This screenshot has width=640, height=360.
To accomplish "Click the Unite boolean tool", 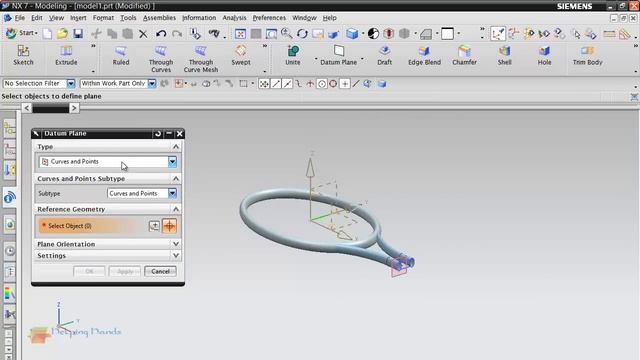I will point(293,55).
